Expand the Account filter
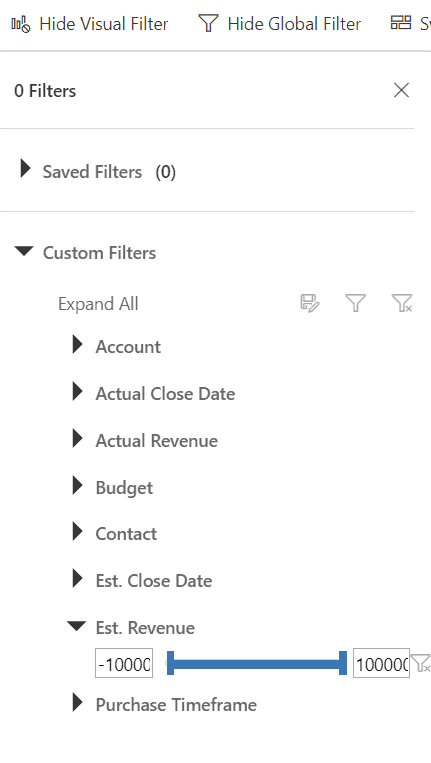Image resolution: width=431 pixels, height=763 pixels. (x=77, y=344)
